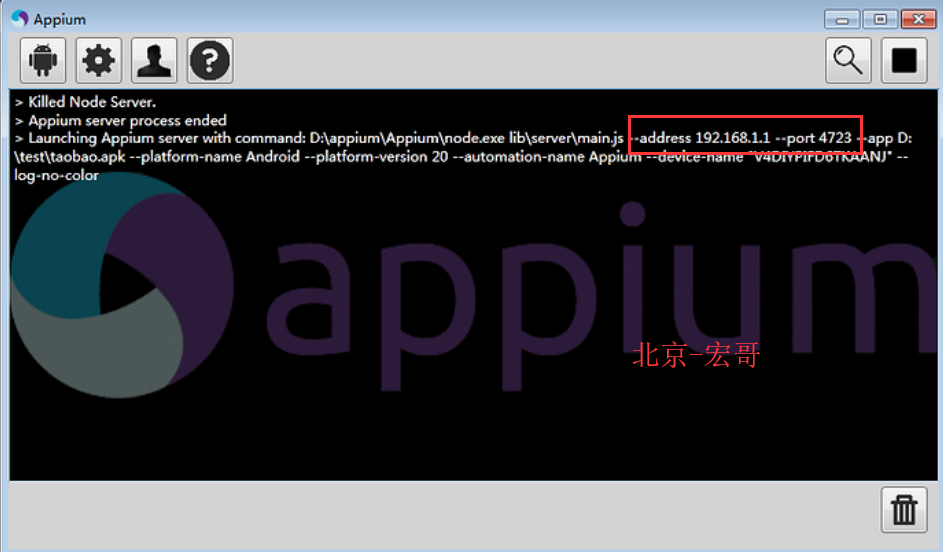Open General Settings gear icon
Viewport: 943px width, 552px height.
(x=99, y=60)
